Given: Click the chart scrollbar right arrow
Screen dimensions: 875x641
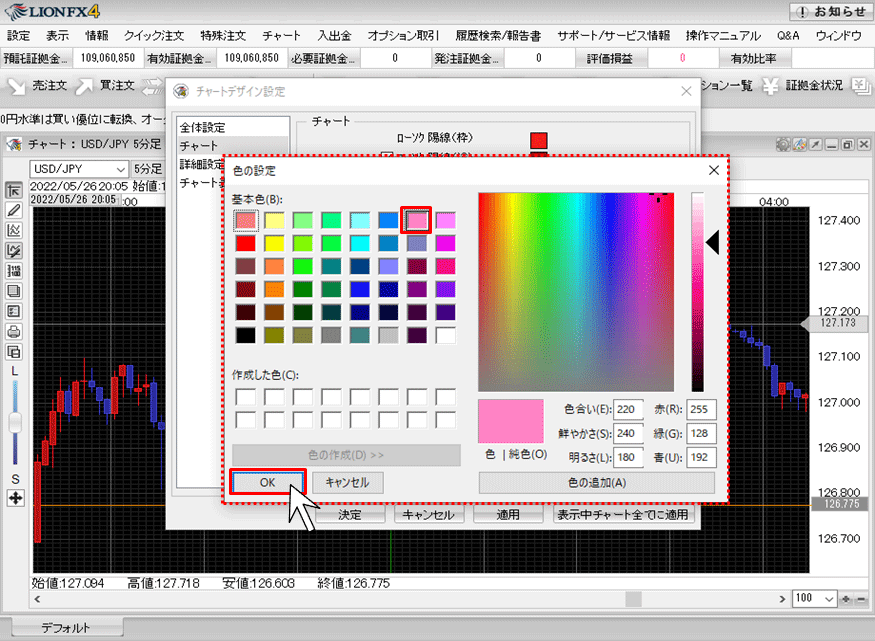Looking at the screenshot, I should (x=782, y=599).
